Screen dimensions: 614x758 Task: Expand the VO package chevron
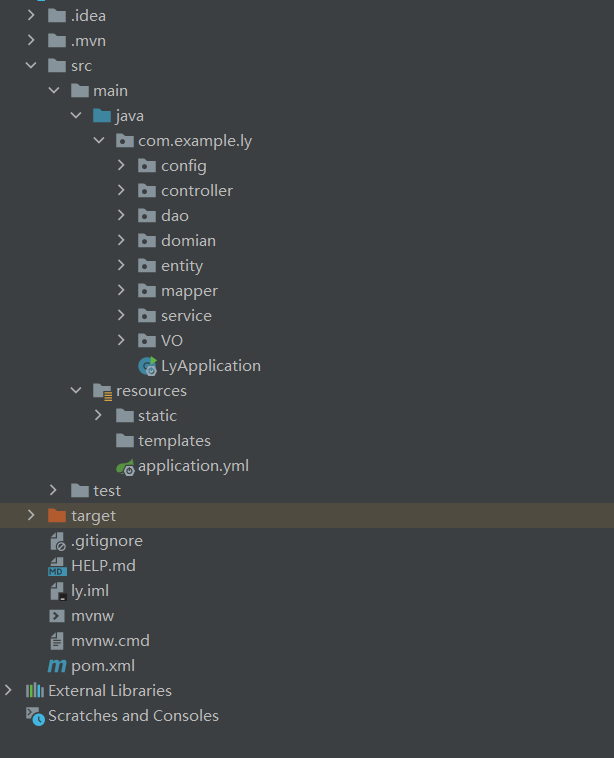tap(121, 340)
